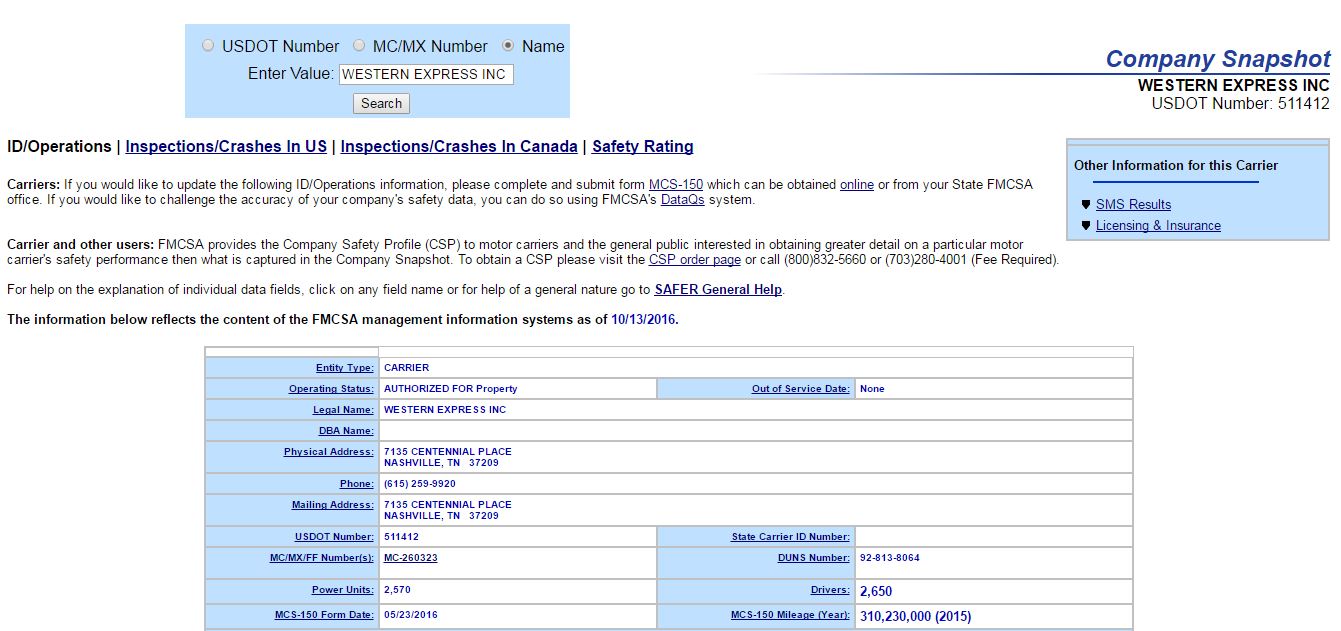Go to the Safety Rating section
Screen dimensions: 1341x631
tap(643, 147)
